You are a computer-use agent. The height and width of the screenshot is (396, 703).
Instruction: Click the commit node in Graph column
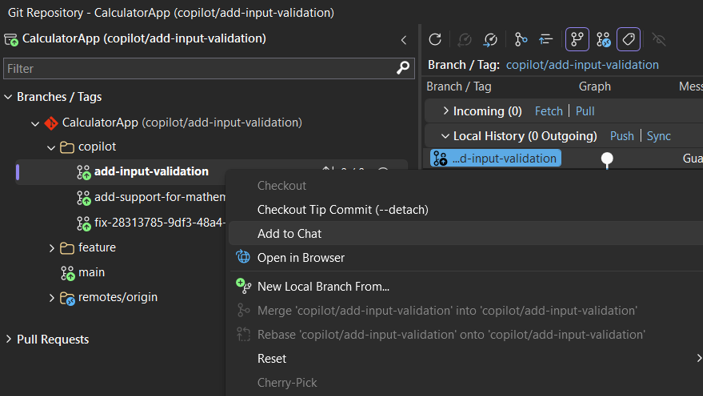[x=607, y=158]
